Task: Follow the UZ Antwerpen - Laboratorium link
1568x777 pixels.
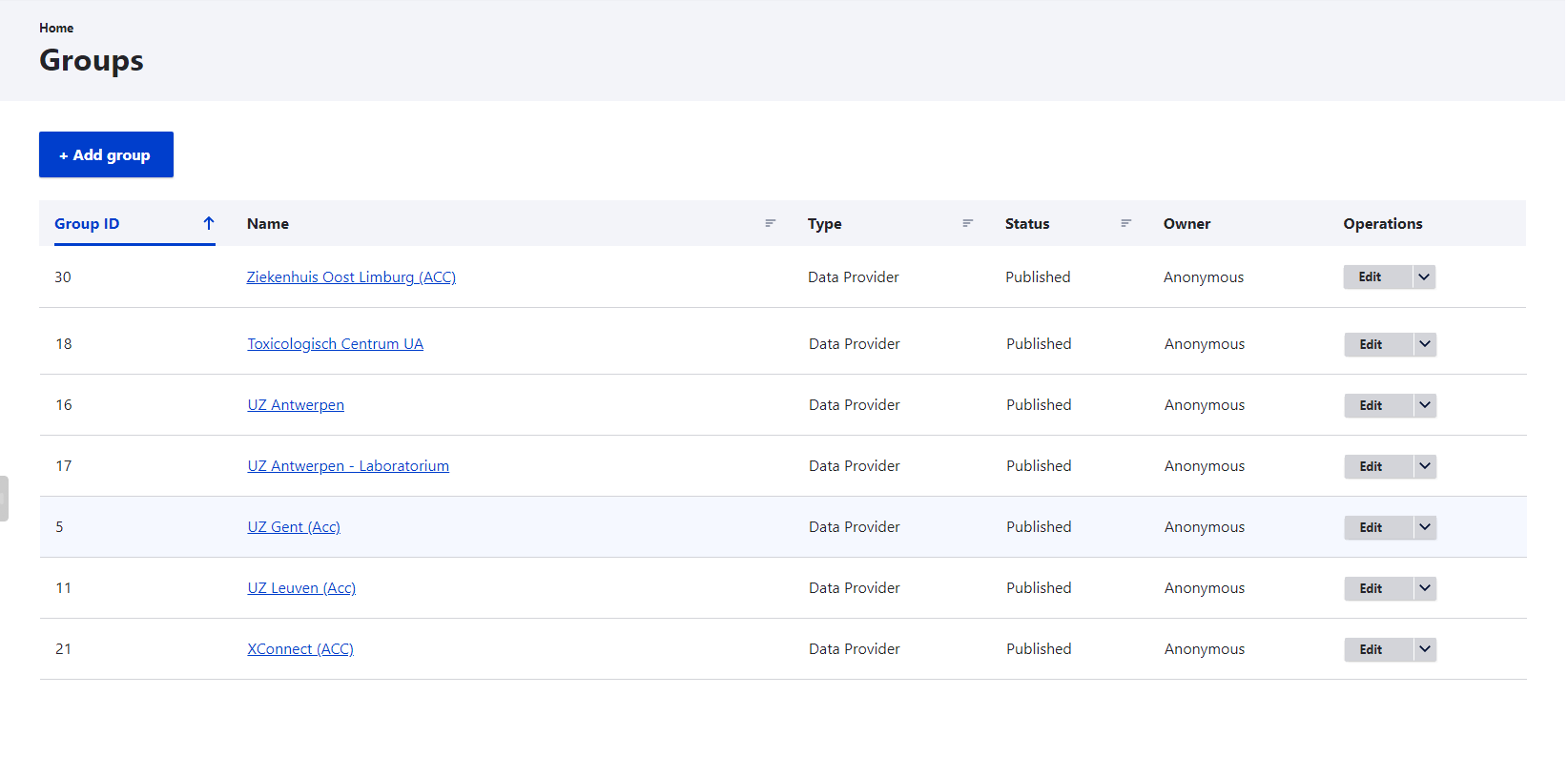Action: pos(348,466)
